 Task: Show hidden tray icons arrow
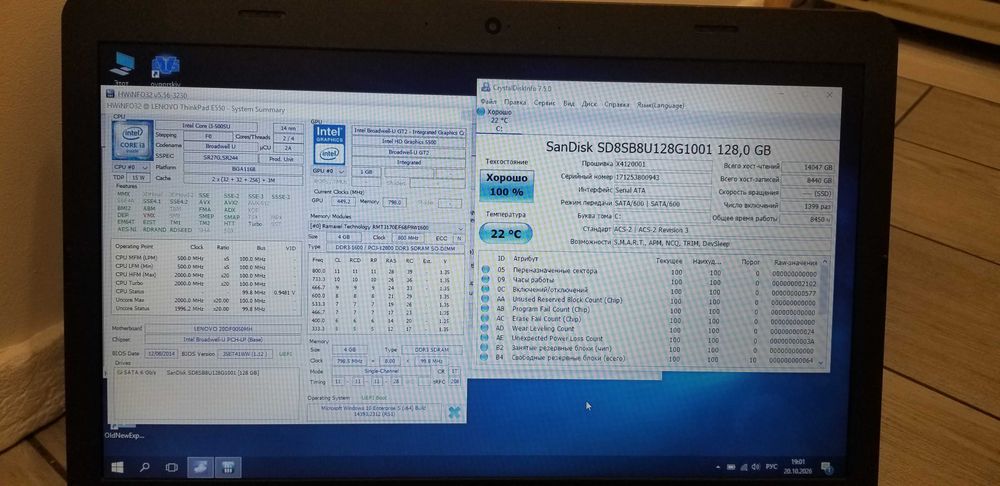tap(719, 467)
